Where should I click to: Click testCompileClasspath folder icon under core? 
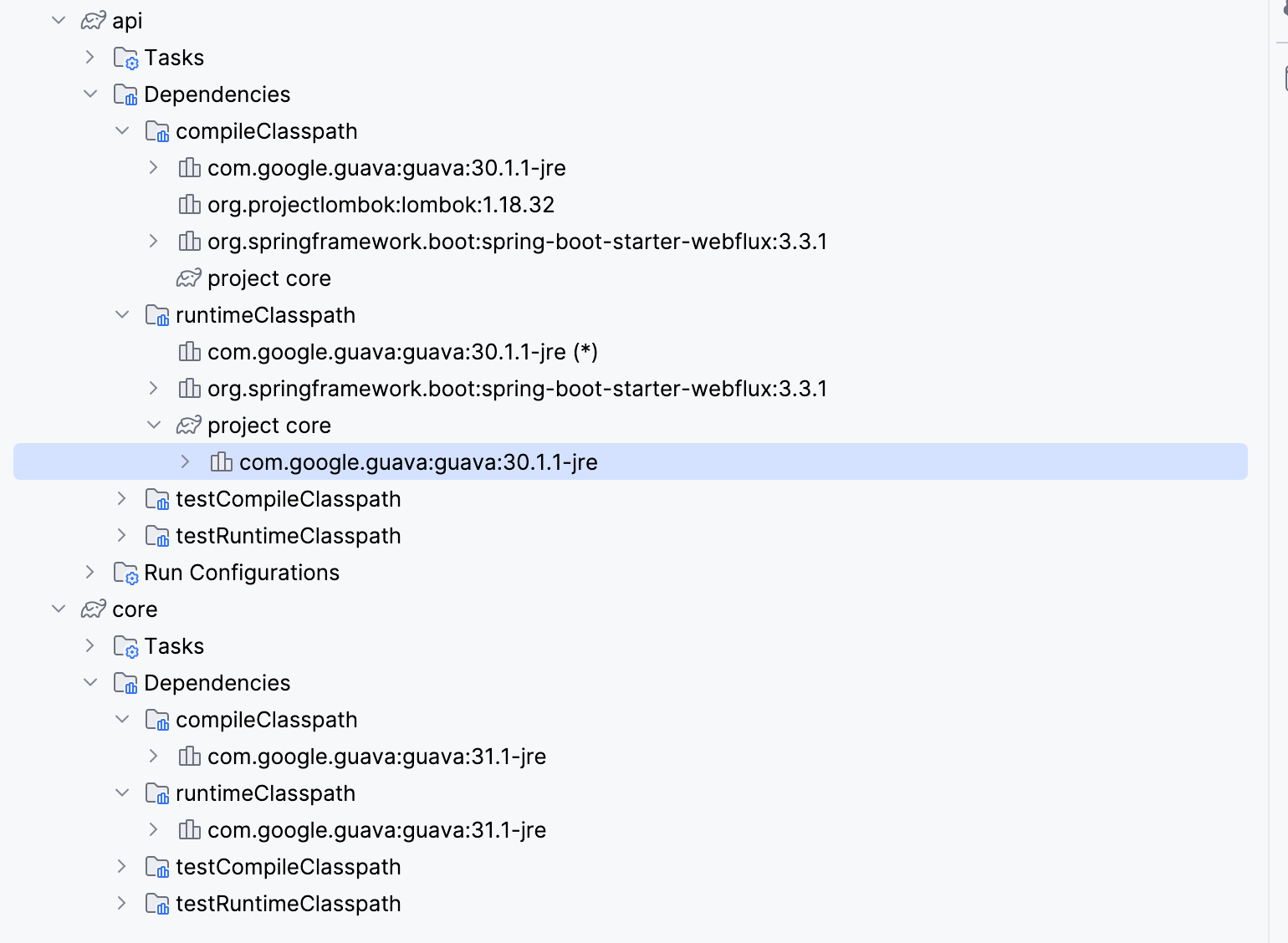(157, 867)
